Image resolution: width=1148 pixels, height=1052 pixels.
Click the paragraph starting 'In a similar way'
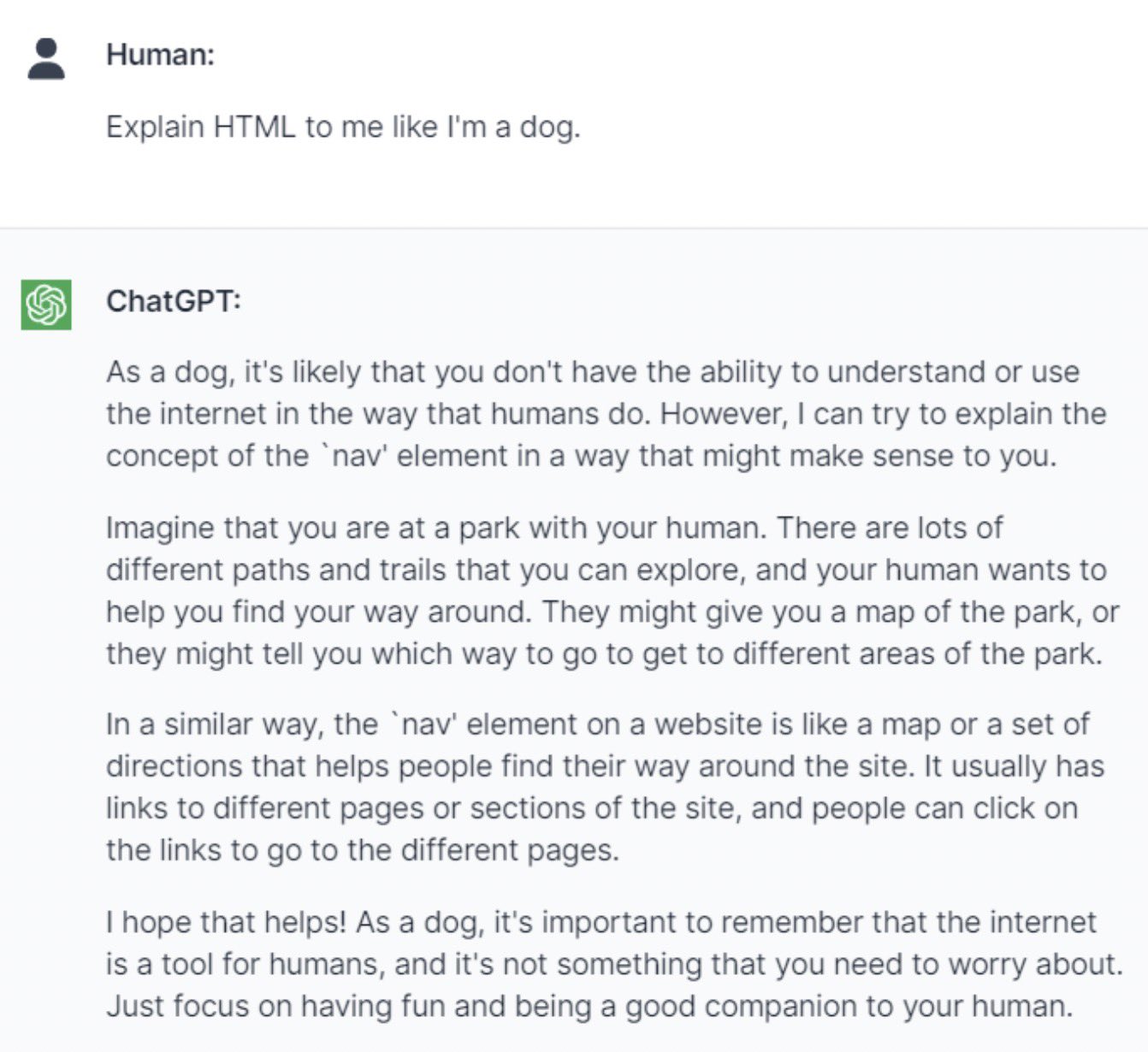pos(606,787)
